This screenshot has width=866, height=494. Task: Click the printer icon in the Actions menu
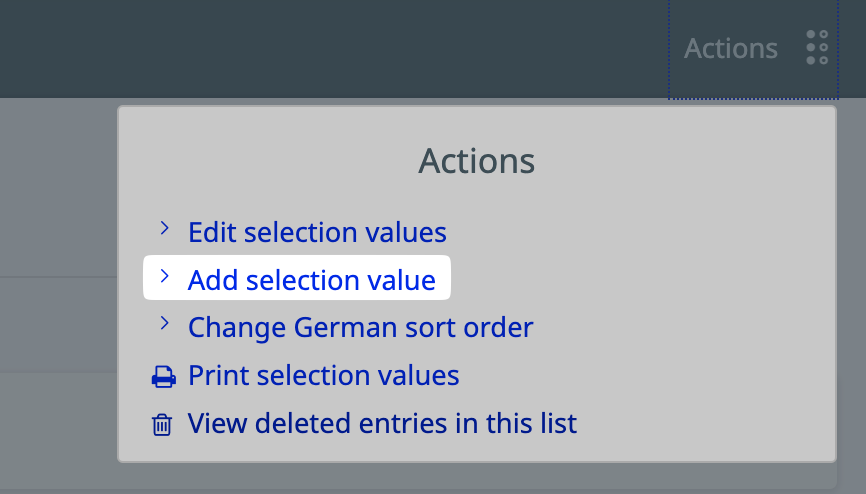[x=162, y=377]
